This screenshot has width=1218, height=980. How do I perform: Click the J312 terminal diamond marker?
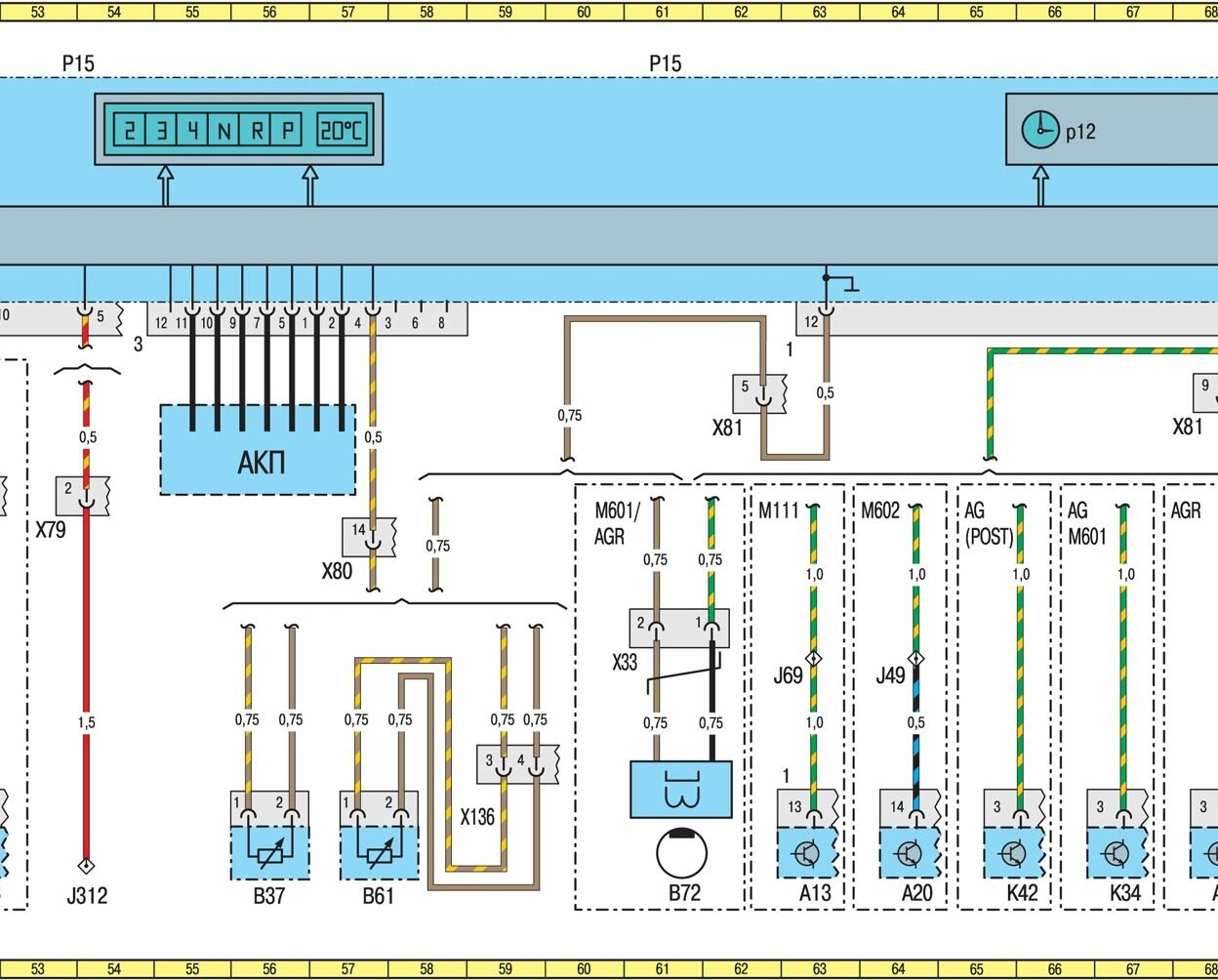(86, 865)
